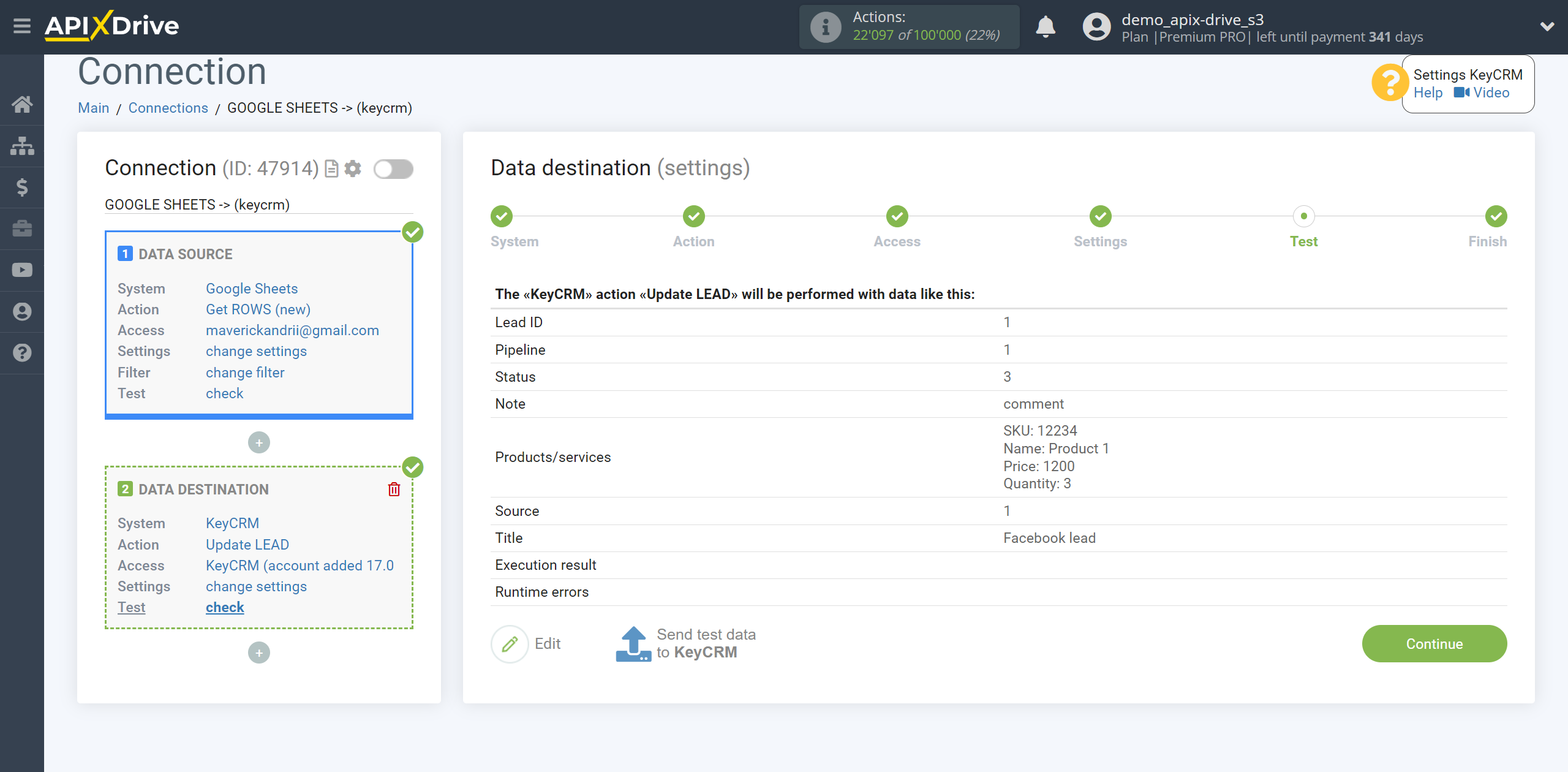Open the connection settings gear icon

353,168
